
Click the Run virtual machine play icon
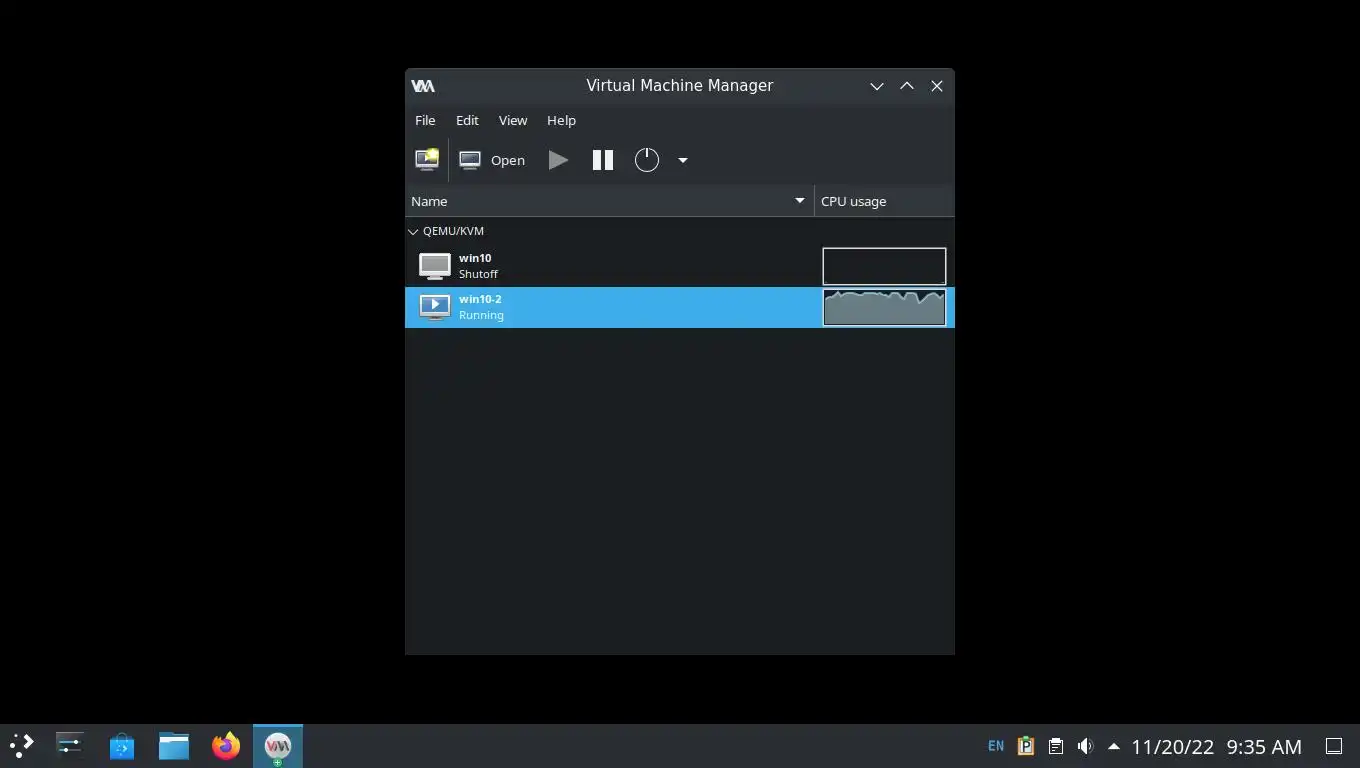[x=558, y=160]
